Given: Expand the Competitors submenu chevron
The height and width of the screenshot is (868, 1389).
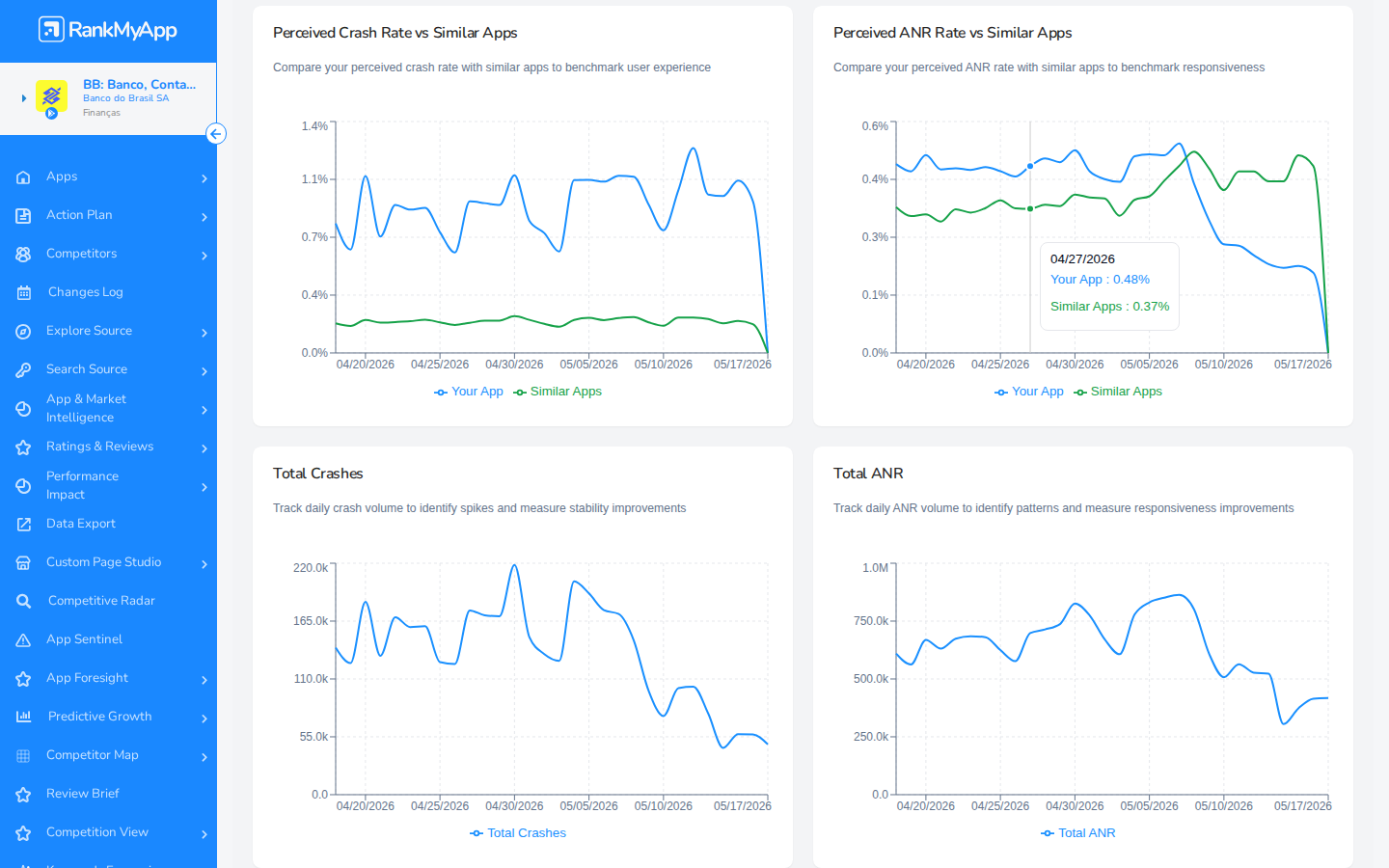Looking at the screenshot, I should click(204, 256).
